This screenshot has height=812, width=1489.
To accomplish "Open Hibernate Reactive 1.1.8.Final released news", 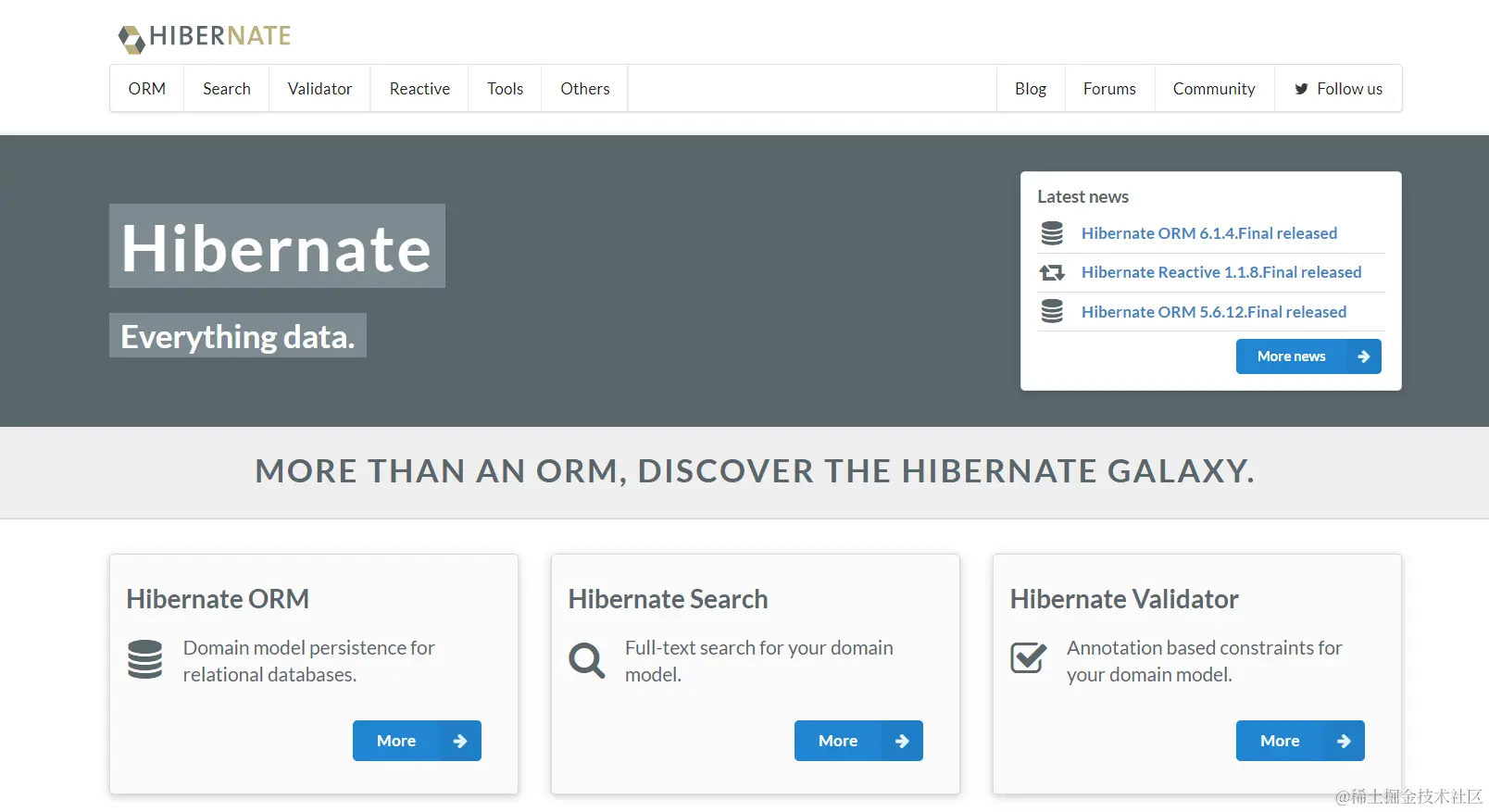I will (1221, 272).
